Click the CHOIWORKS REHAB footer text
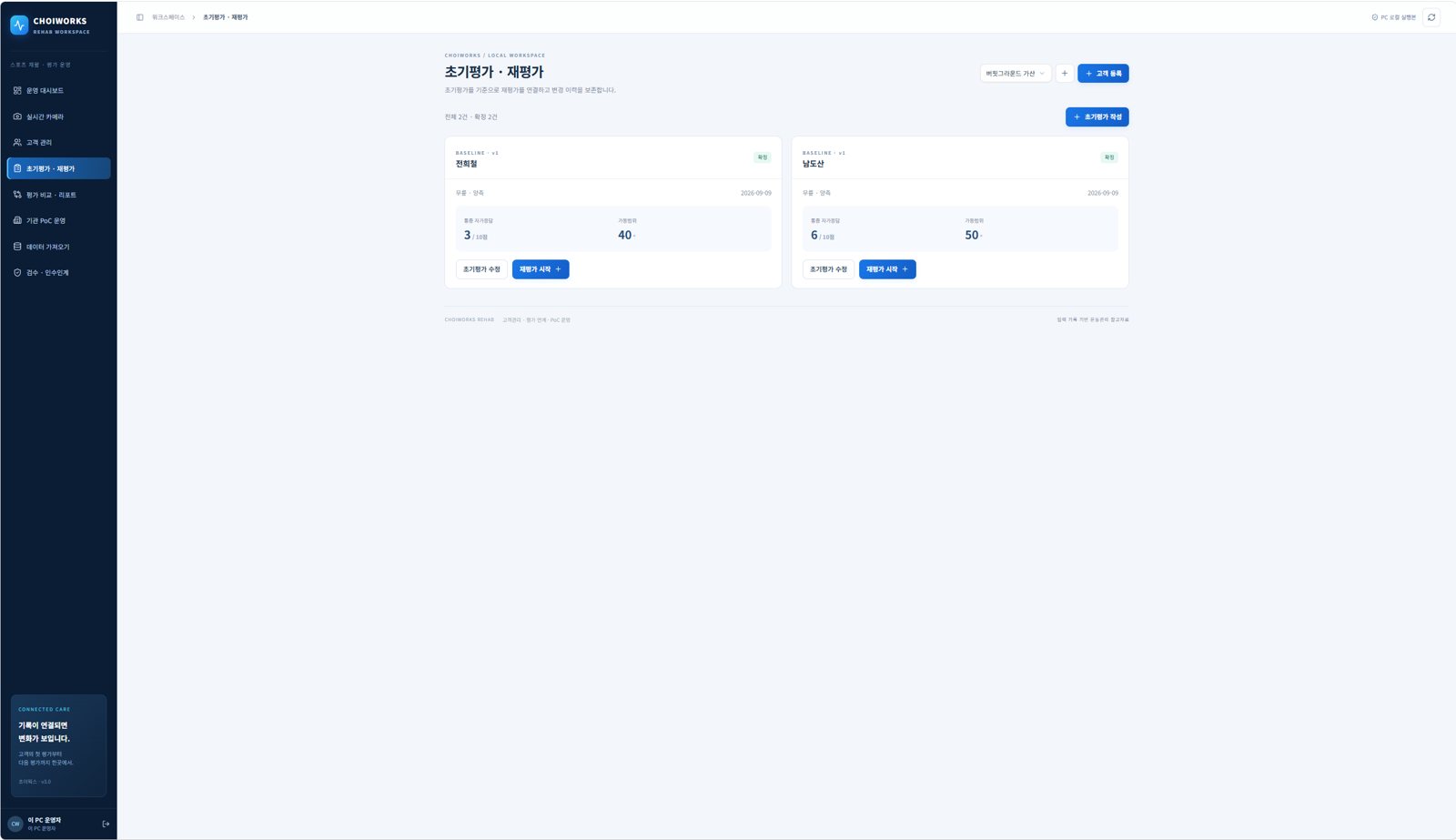 click(470, 319)
